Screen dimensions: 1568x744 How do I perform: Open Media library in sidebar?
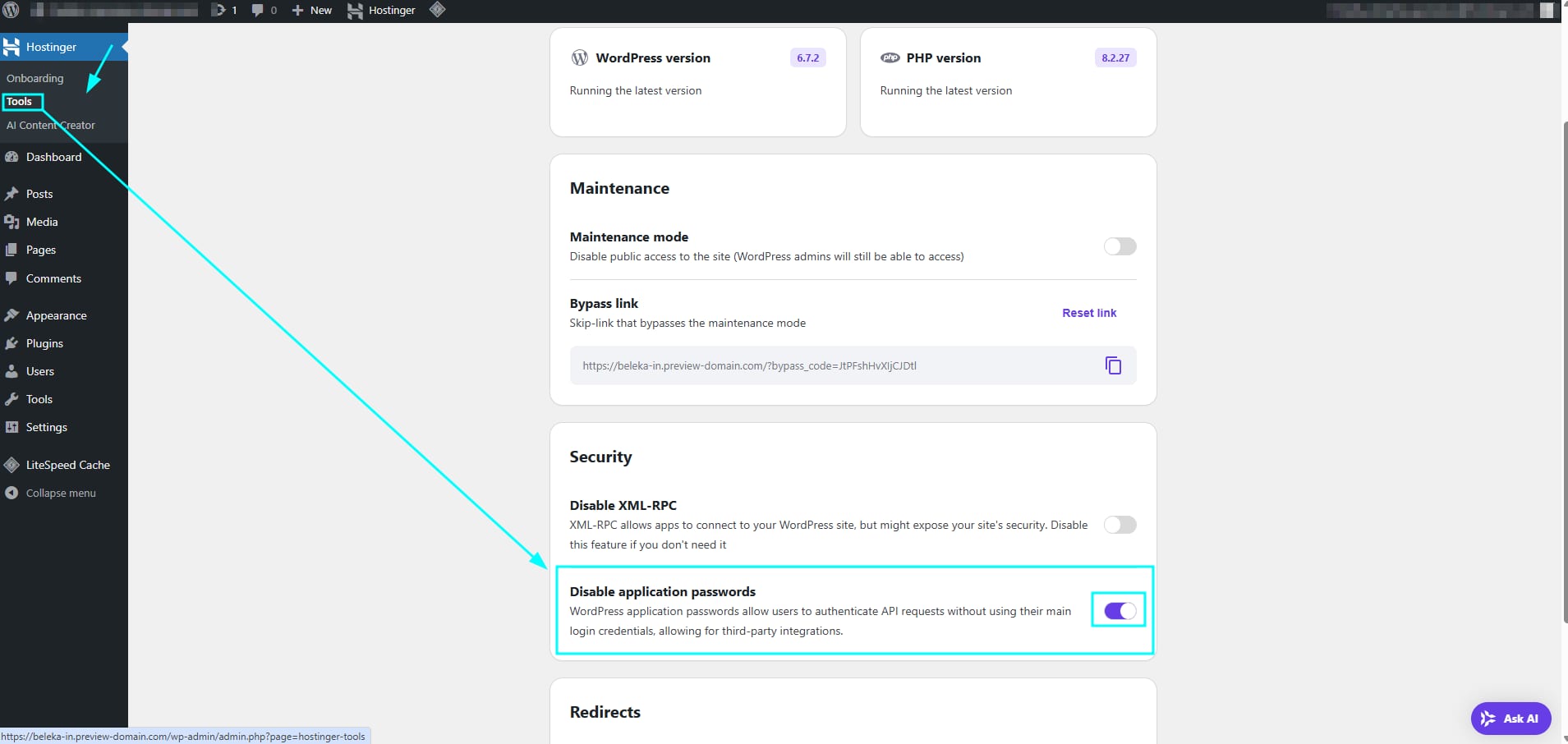pyautogui.click(x=42, y=222)
